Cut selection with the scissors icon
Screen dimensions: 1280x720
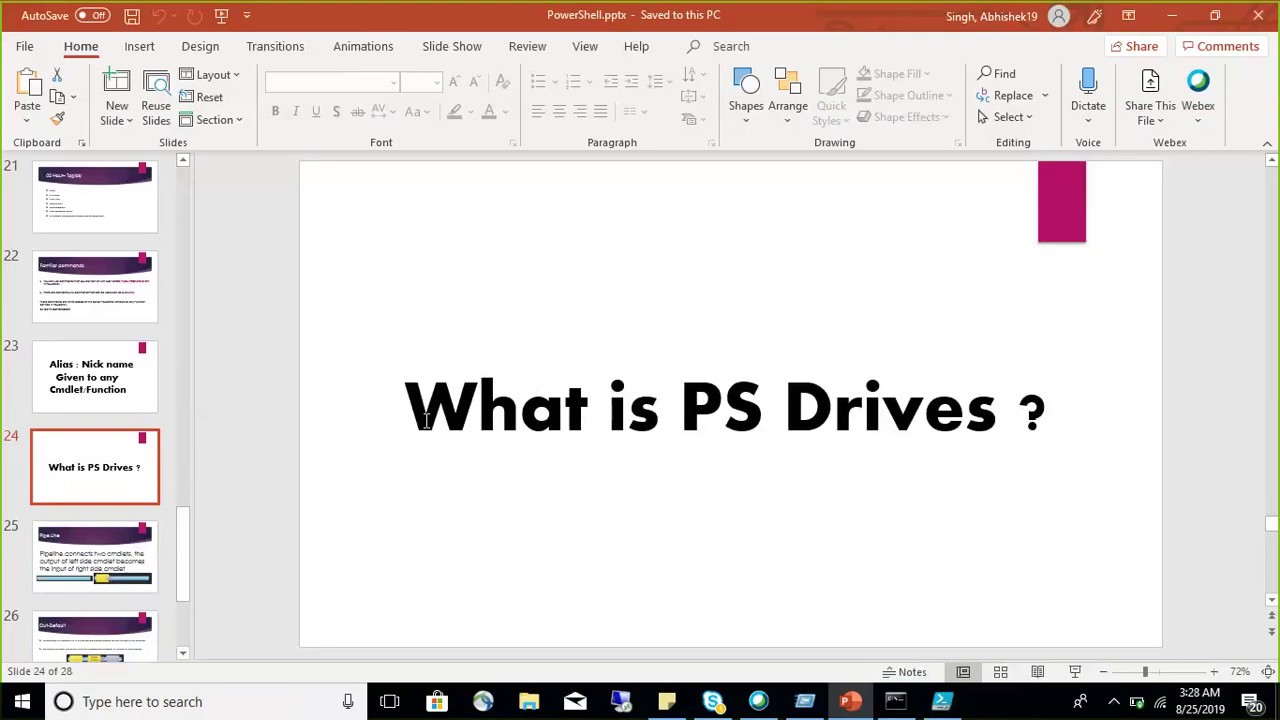pos(57,76)
